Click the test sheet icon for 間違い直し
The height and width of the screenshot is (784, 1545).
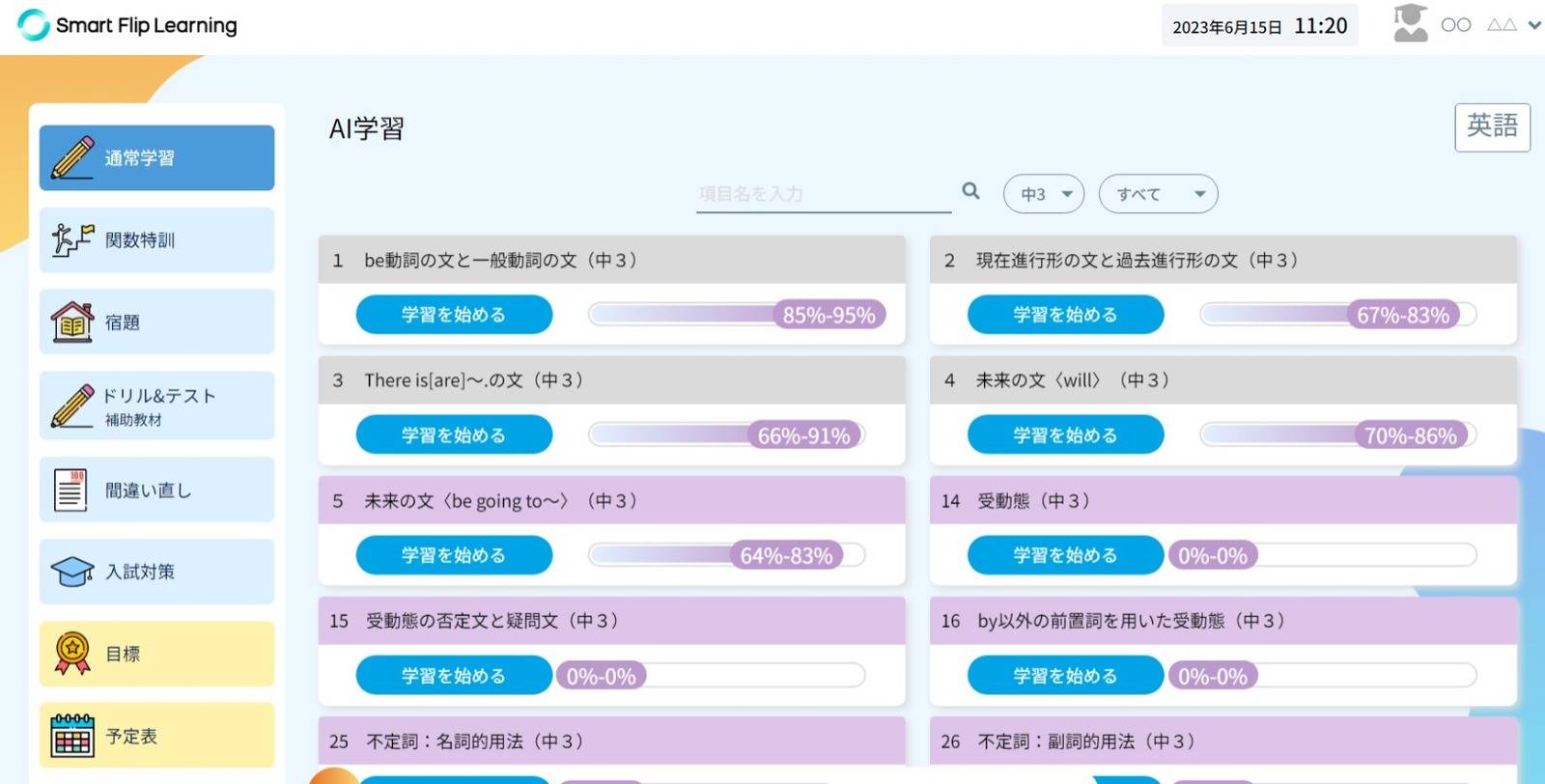click(x=70, y=490)
